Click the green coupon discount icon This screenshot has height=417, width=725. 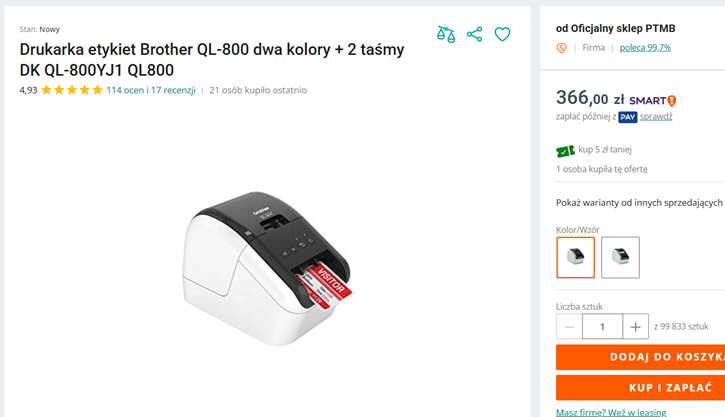[565, 151]
